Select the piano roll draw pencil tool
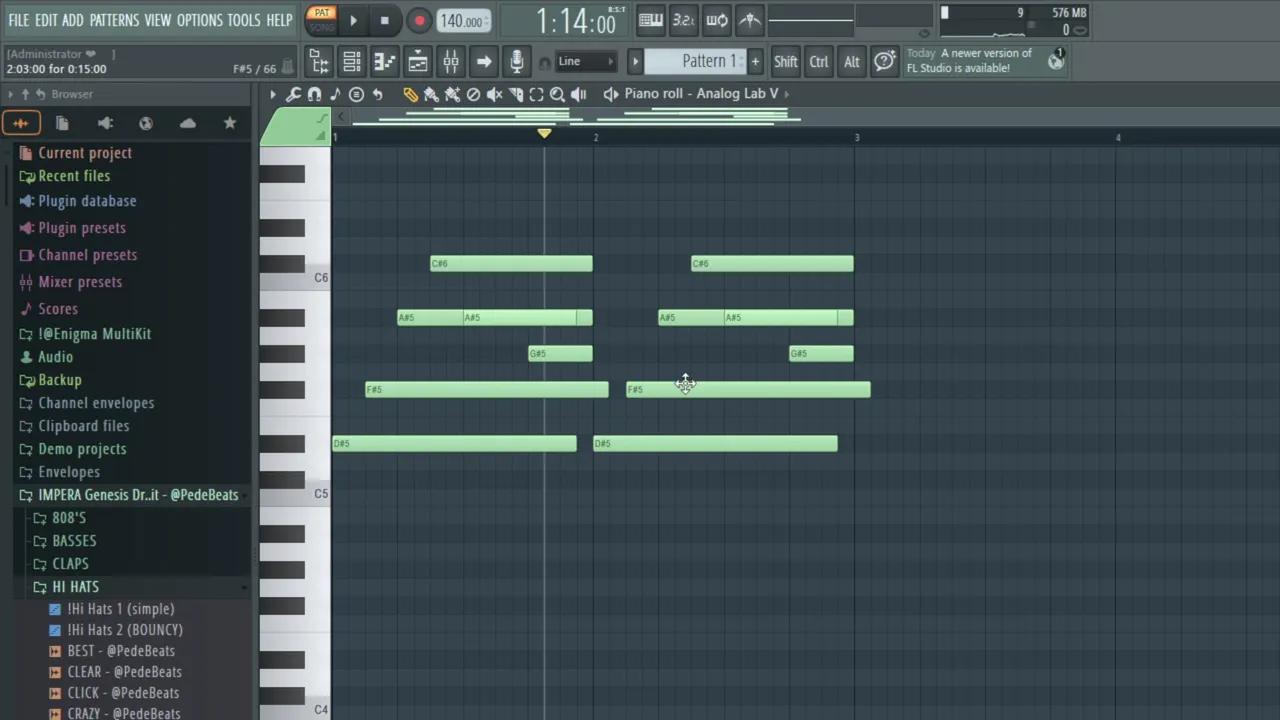The image size is (1280, 720). 410,94
